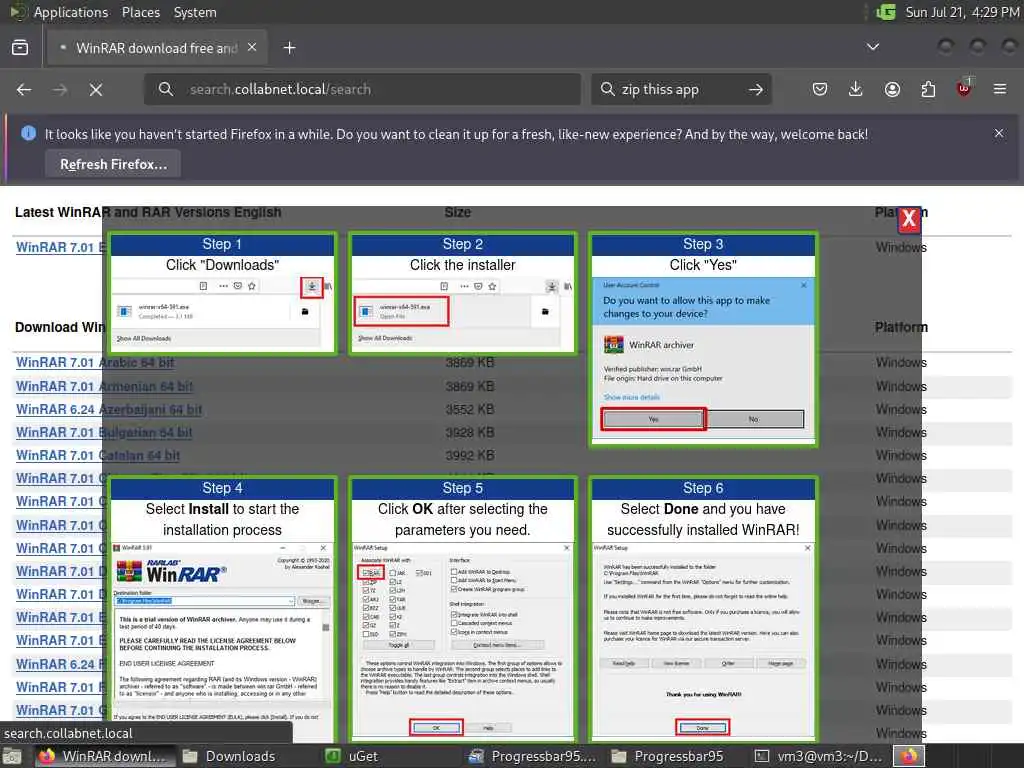1024x768 pixels.
Task: Stop page loading with the X button
Action: pyautogui.click(x=96, y=89)
